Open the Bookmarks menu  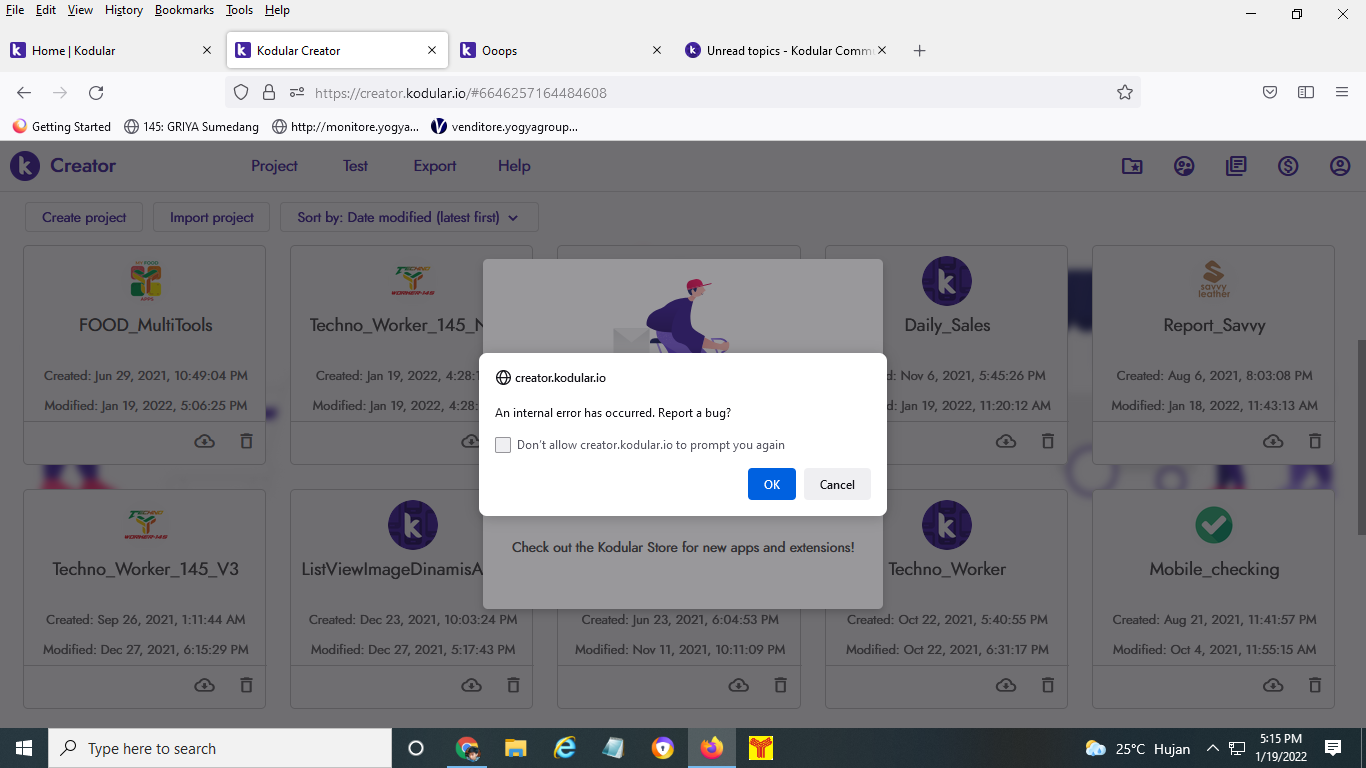coord(184,10)
